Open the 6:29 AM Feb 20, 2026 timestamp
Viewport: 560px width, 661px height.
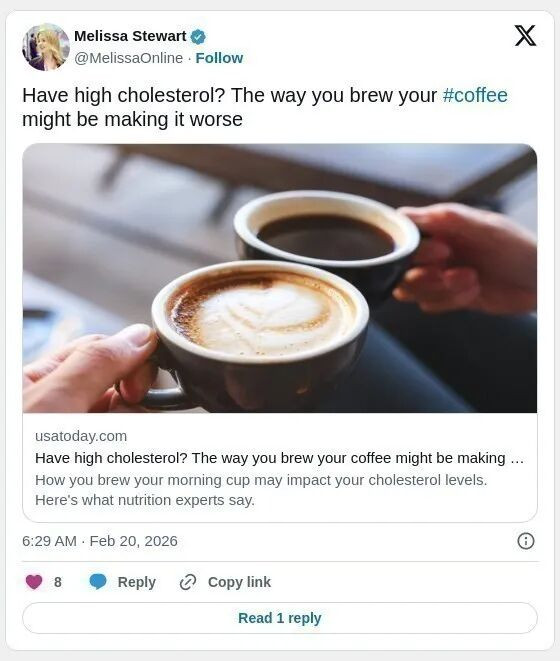point(100,541)
